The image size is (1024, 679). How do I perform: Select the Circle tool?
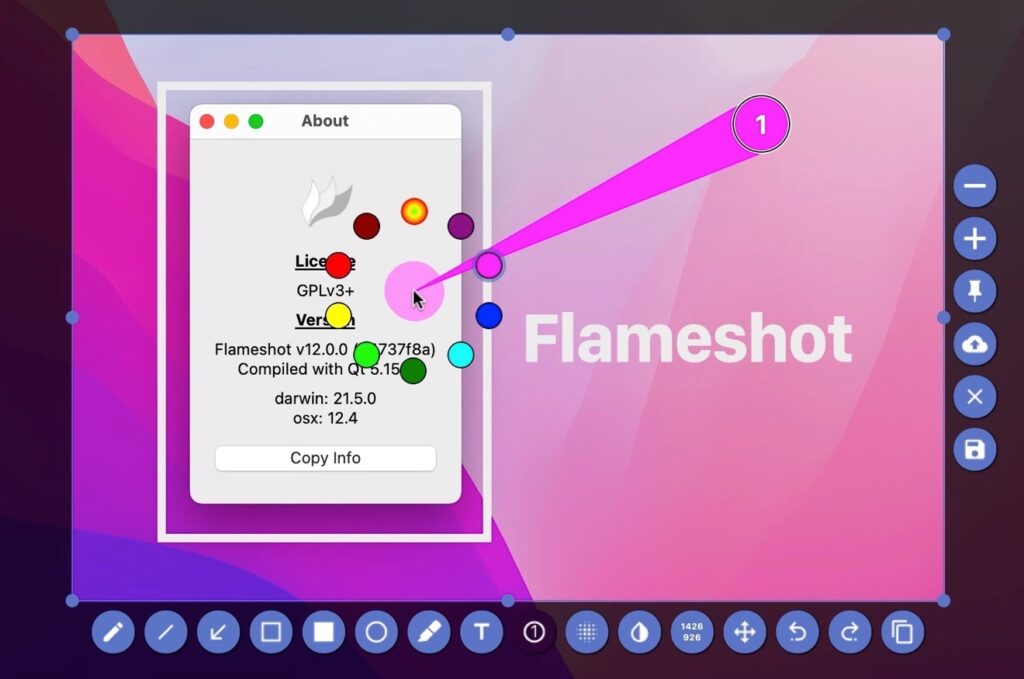pos(376,632)
